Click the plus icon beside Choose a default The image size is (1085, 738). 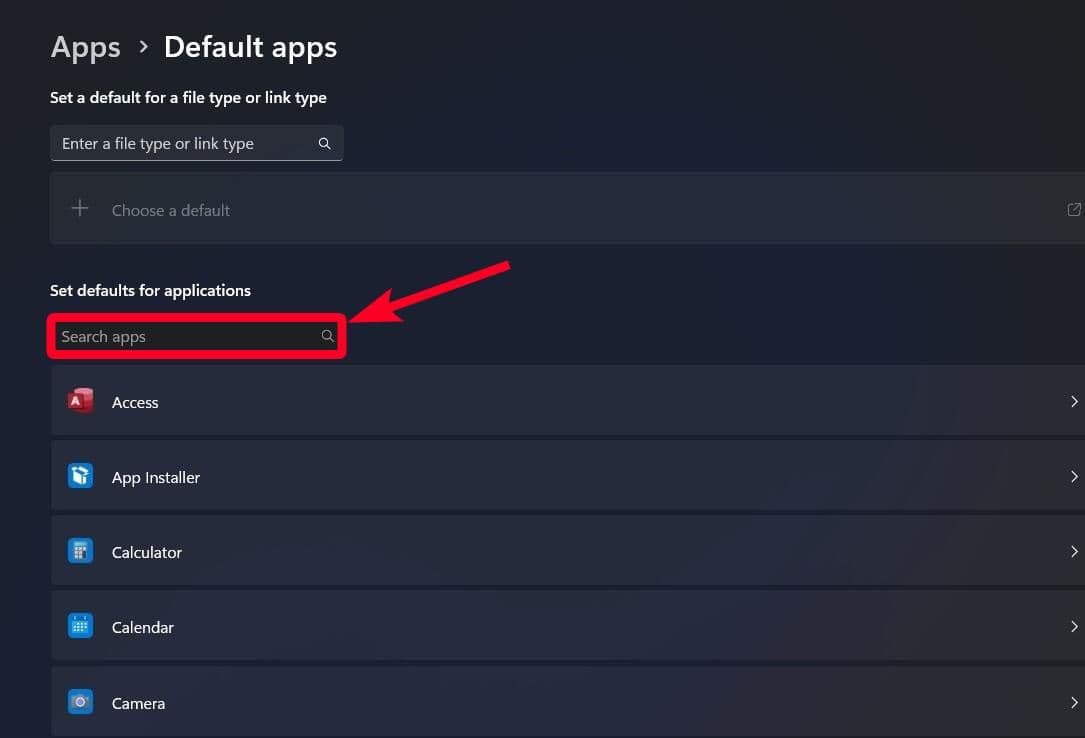tap(80, 209)
